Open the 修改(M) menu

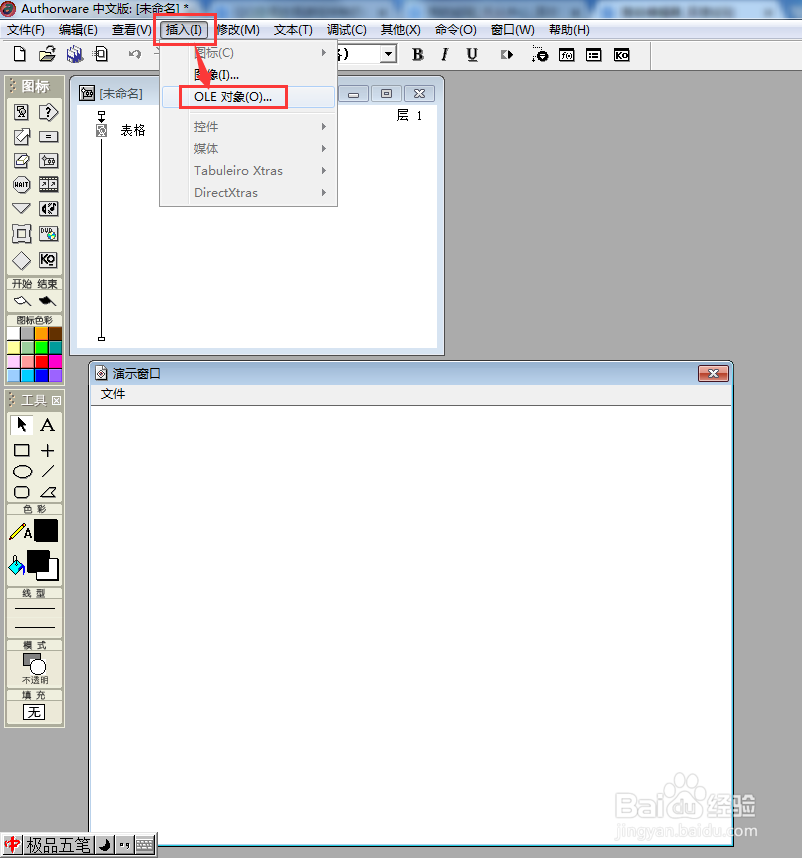click(239, 30)
